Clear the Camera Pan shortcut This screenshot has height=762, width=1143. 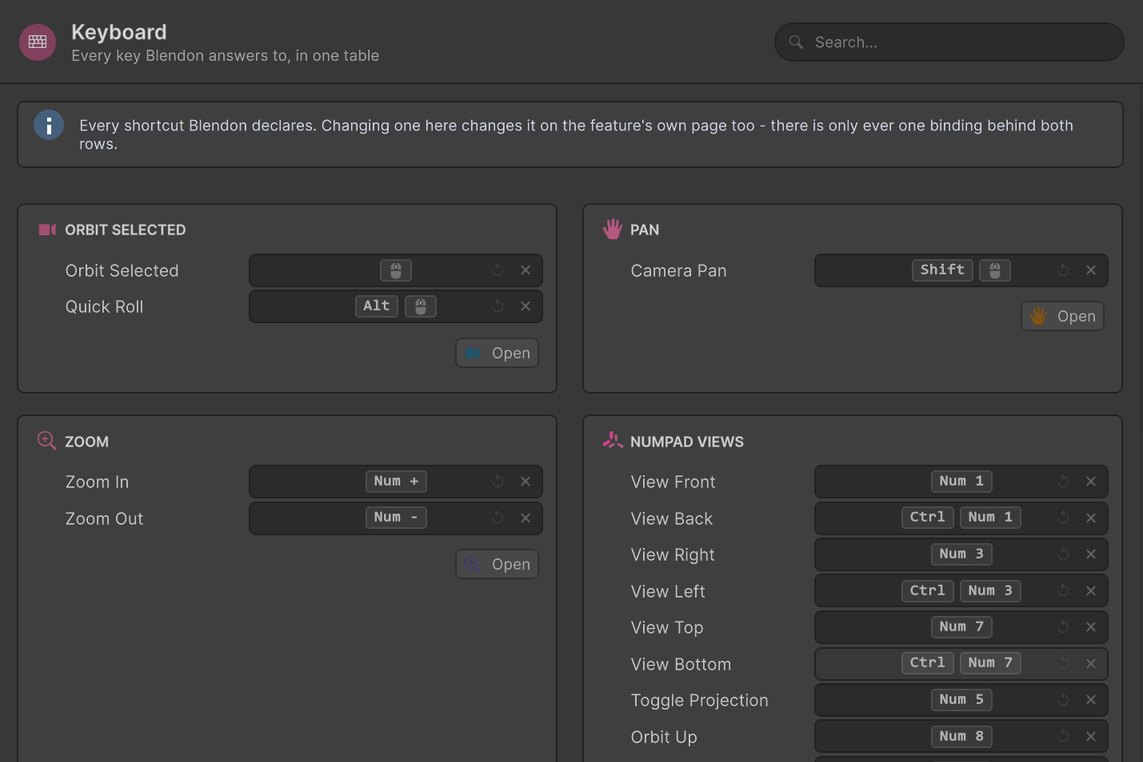pyautogui.click(x=1091, y=271)
